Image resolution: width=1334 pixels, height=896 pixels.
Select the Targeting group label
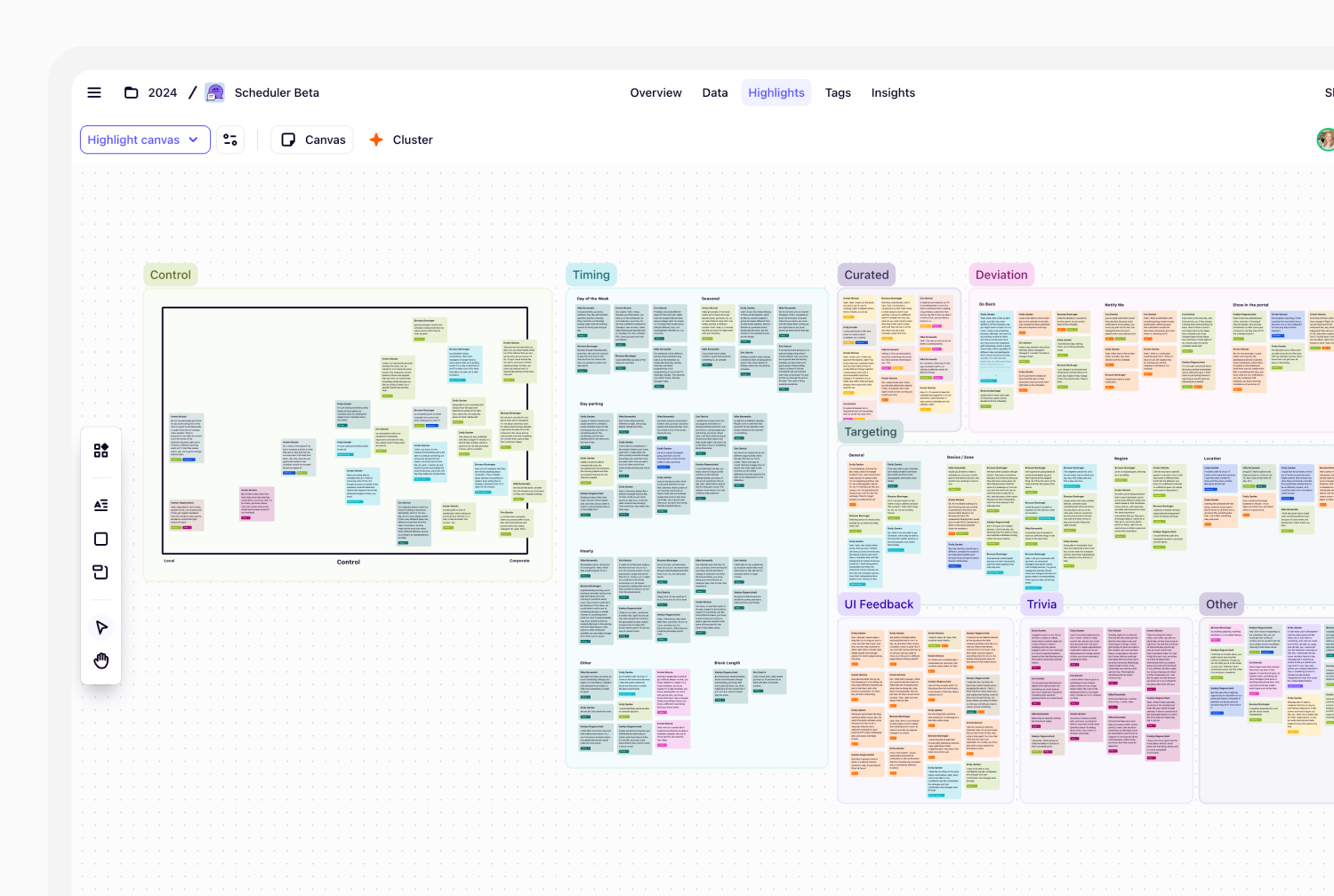click(871, 432)
